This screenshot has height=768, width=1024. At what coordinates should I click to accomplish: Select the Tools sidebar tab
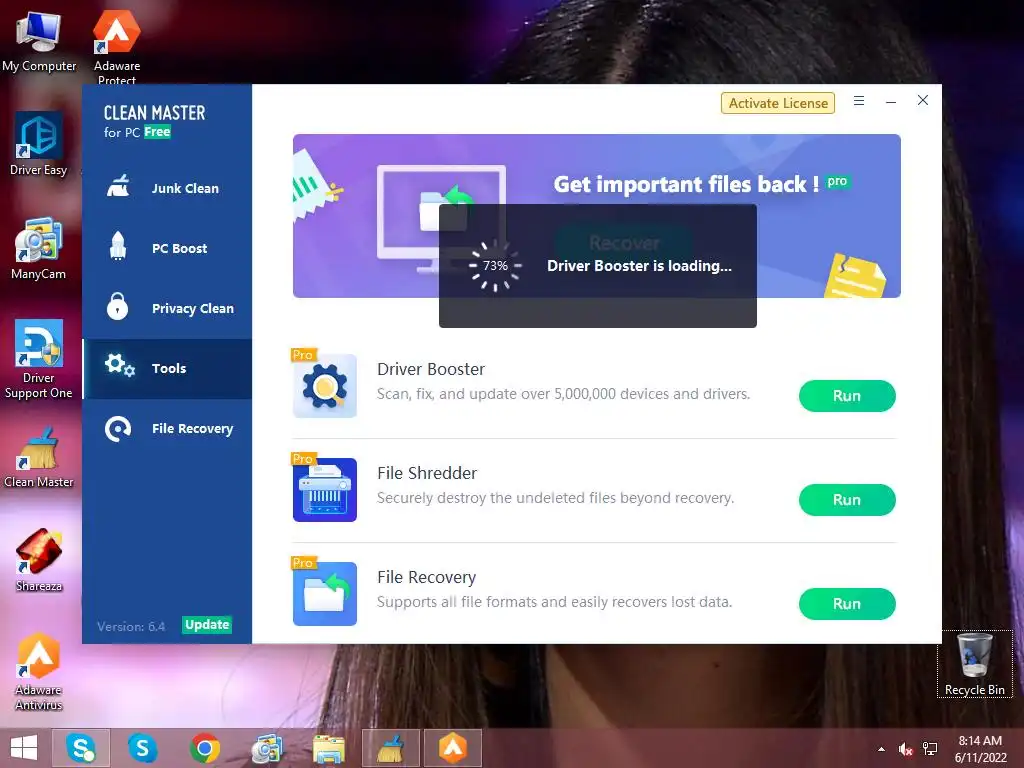(x=167, y=368)
